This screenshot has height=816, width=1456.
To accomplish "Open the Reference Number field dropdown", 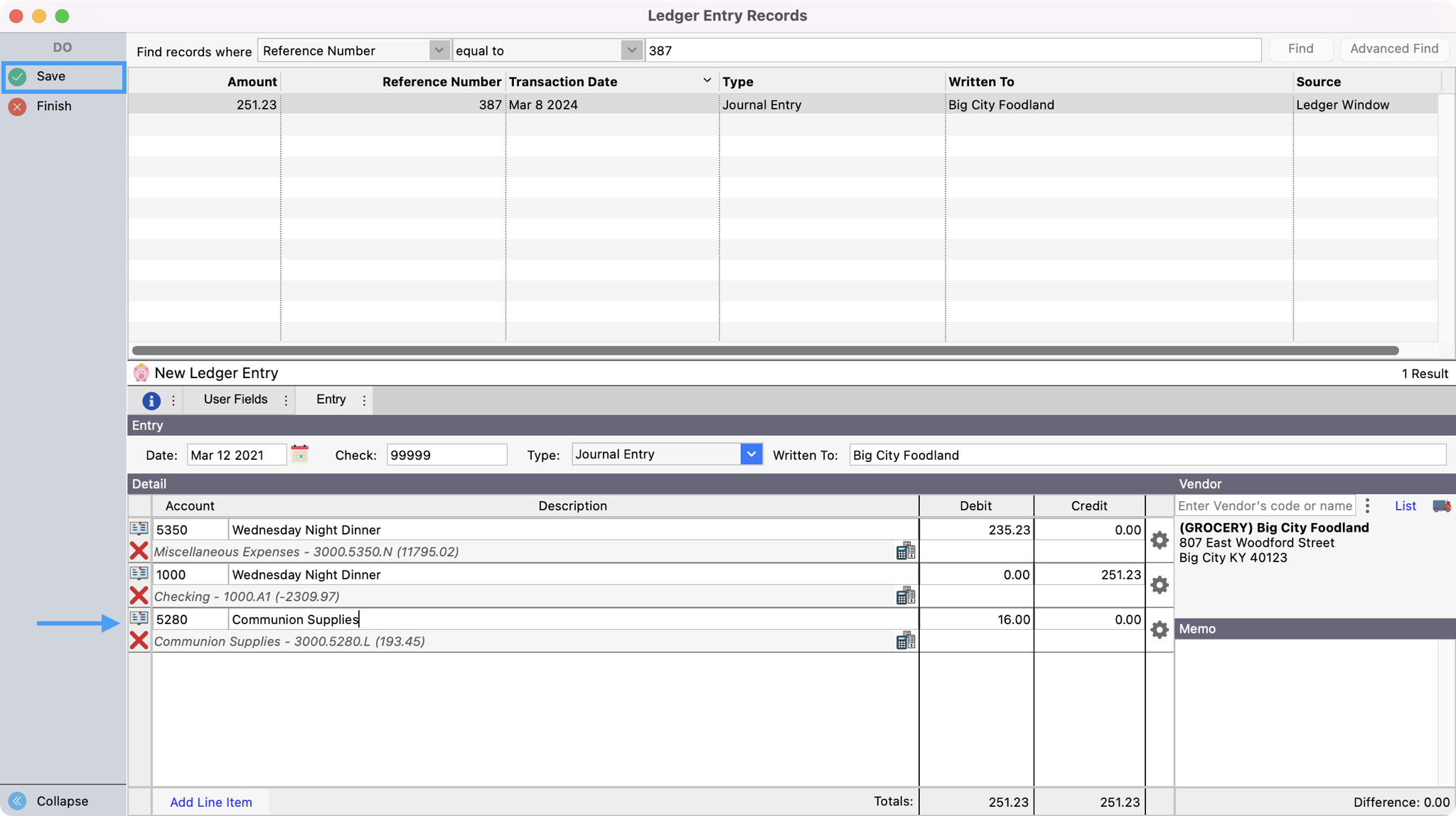I will point(439,50).
